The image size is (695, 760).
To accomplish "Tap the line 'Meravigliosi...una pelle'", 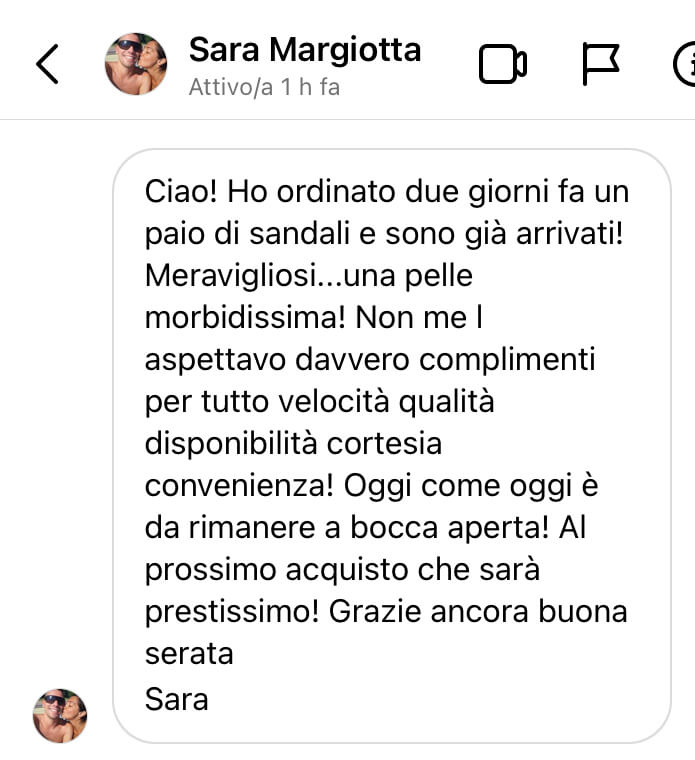I will point(309,275).
